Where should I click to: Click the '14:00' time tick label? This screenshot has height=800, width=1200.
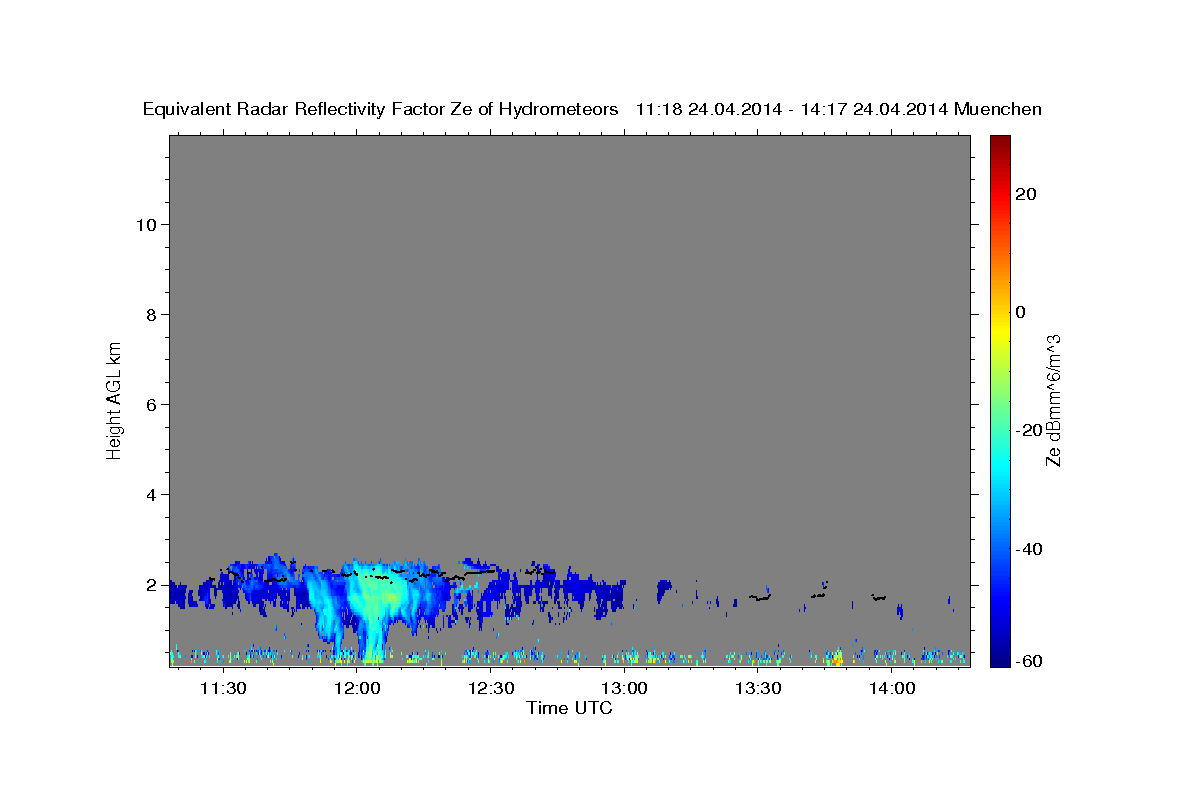click(x=892, y=689)
